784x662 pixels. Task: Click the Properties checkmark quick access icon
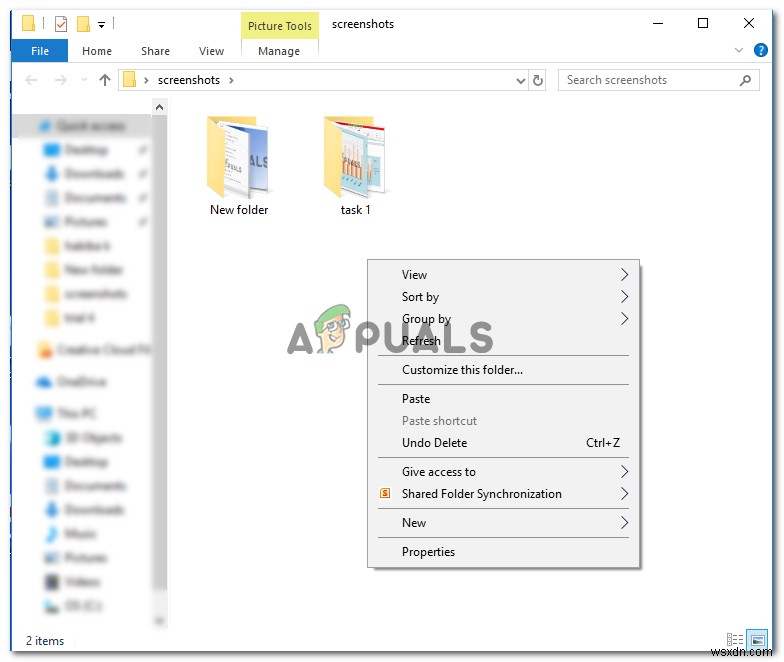[x=61, y=24]
